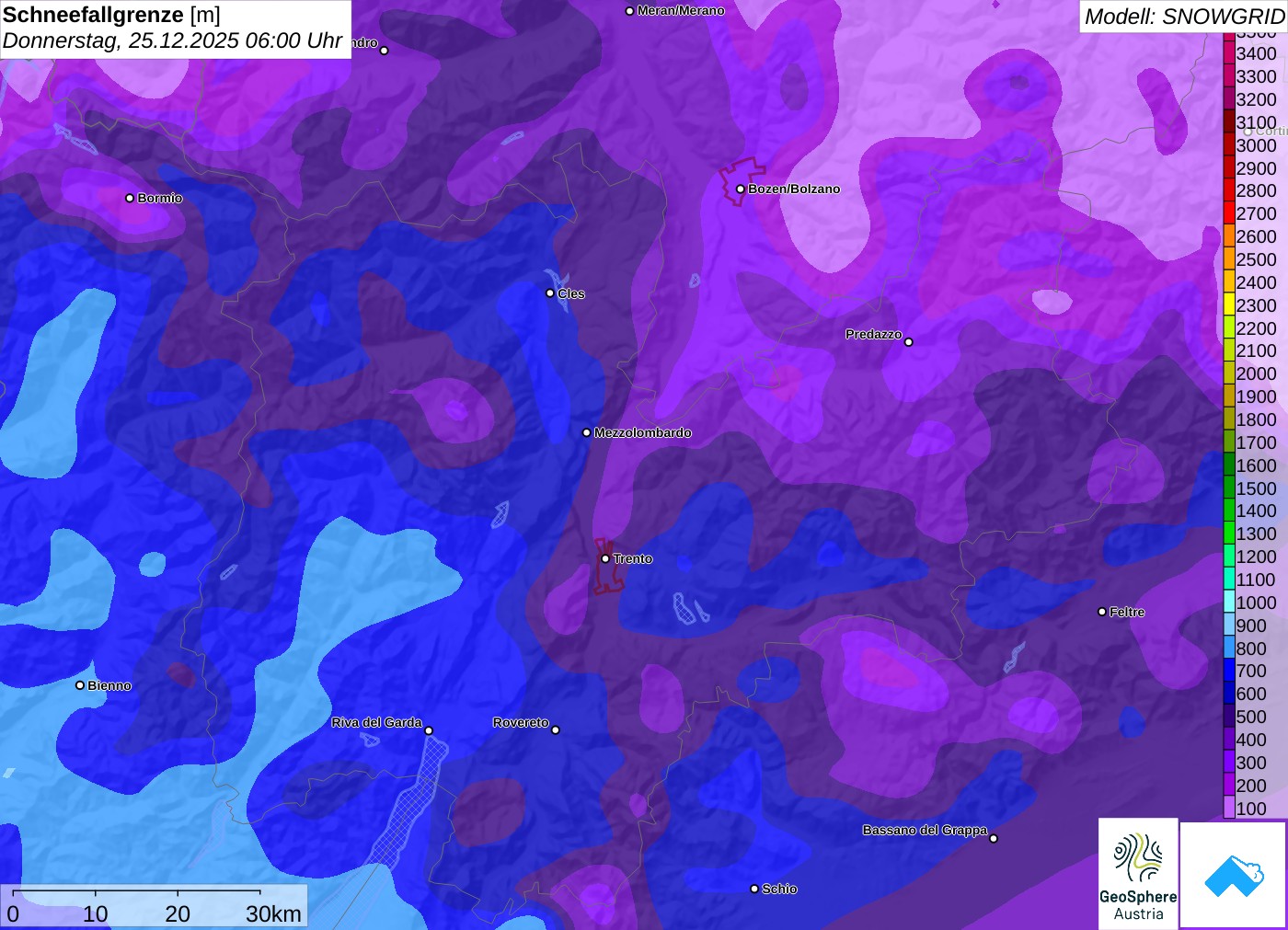
Task: Pick the 1400 m green swatch
Action: [1228, 511]
